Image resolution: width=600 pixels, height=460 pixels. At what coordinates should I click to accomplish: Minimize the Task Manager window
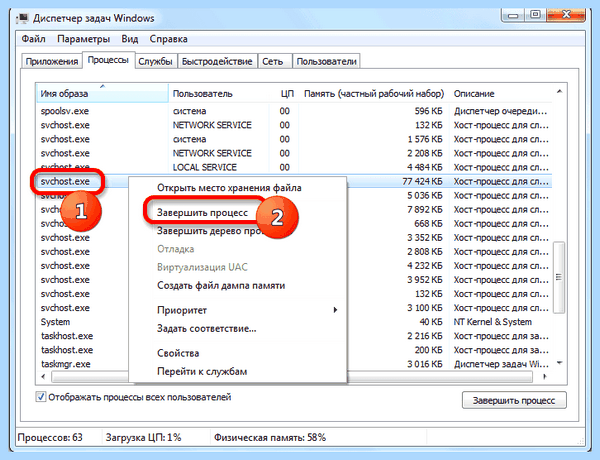(x=513, y=15)
